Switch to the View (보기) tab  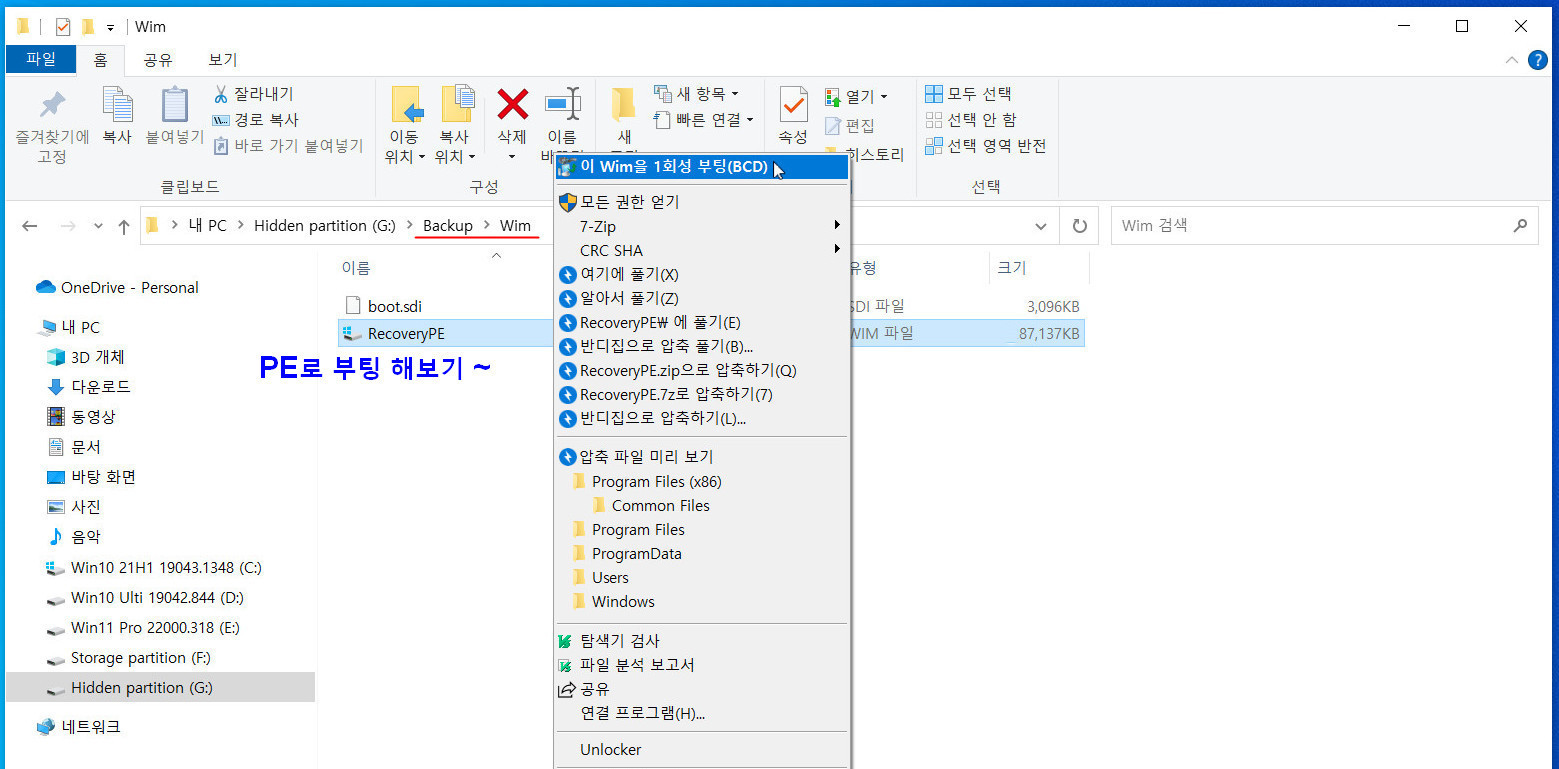(222, 60)
